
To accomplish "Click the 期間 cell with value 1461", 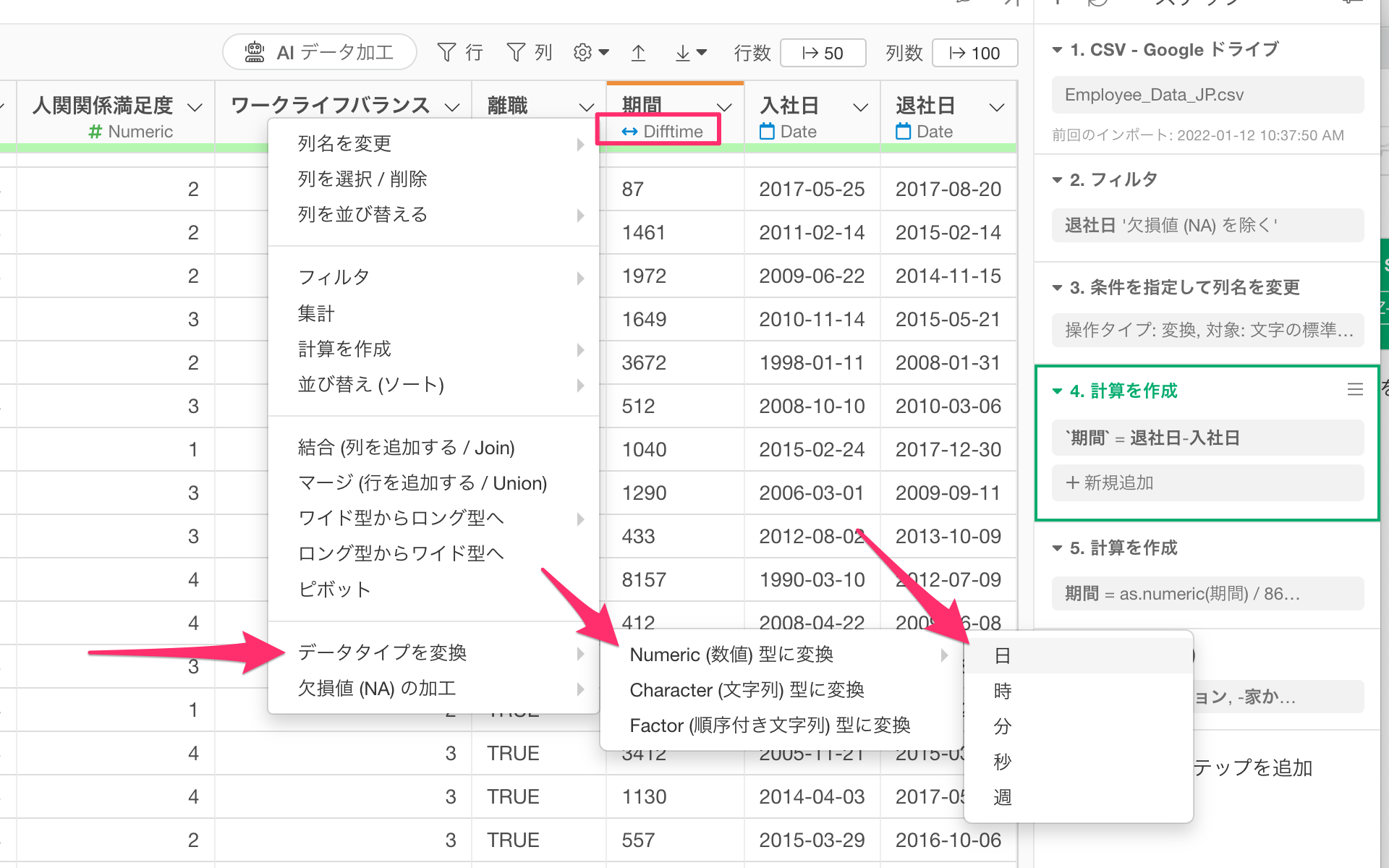I will (x=675, y=232).
